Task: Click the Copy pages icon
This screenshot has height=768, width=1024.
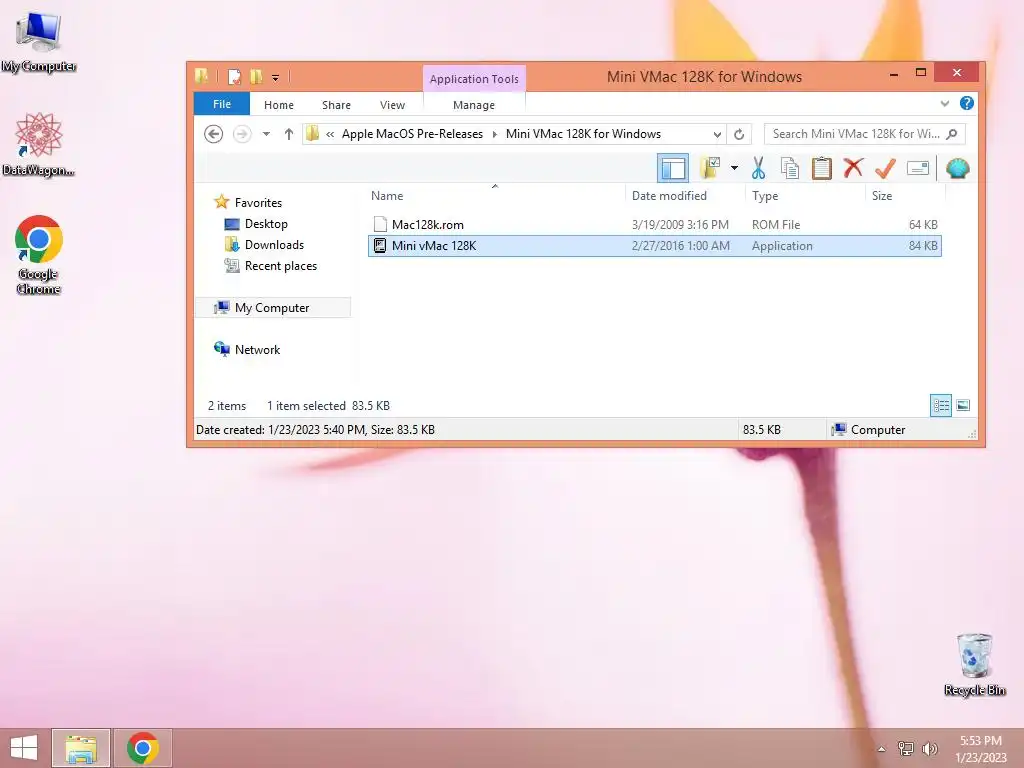Action: pos(790,168)
